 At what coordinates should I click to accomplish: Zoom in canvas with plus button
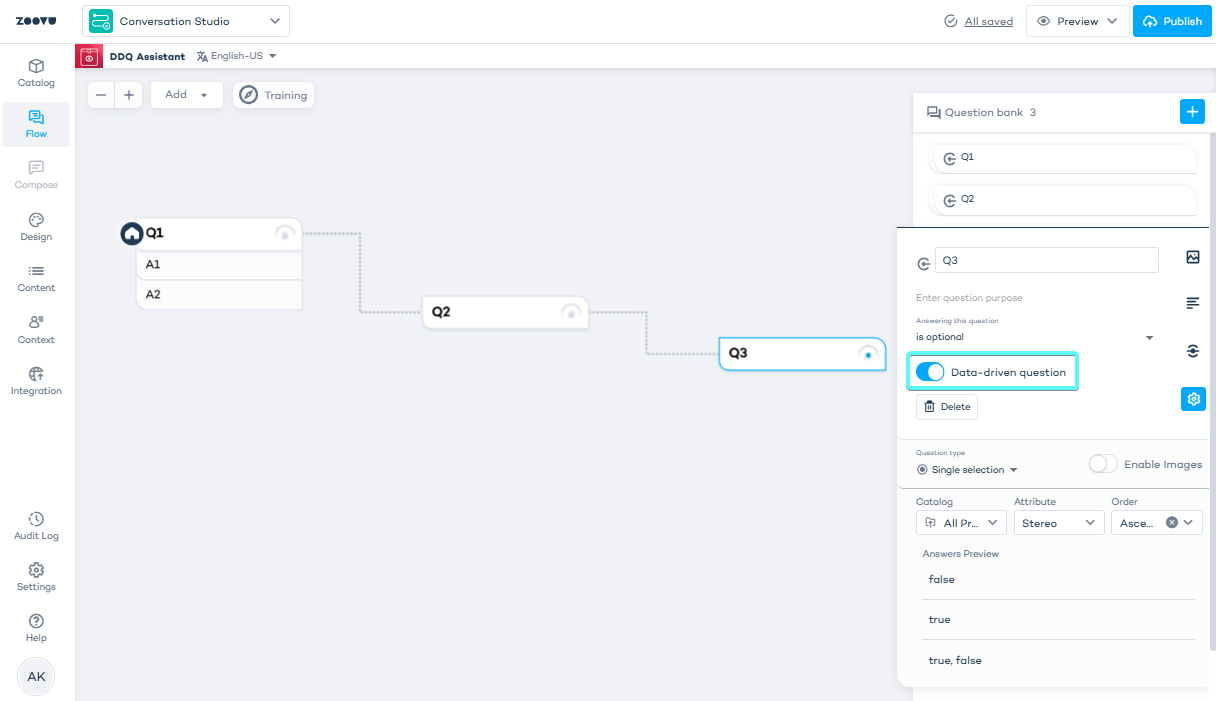click(129, 95)
